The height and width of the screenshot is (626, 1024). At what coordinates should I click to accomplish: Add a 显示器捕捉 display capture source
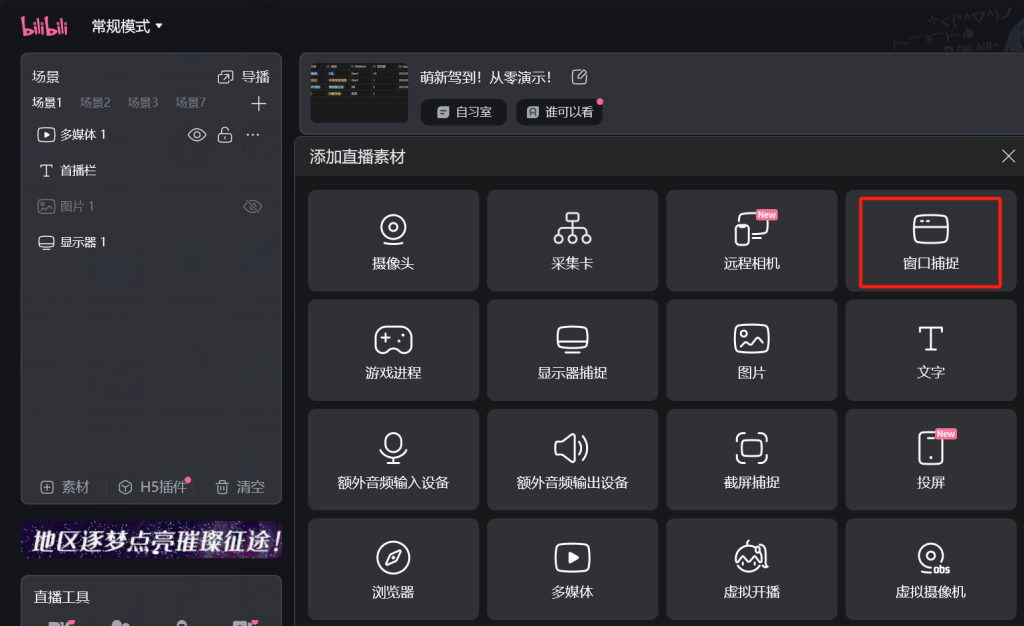(572, 349)
